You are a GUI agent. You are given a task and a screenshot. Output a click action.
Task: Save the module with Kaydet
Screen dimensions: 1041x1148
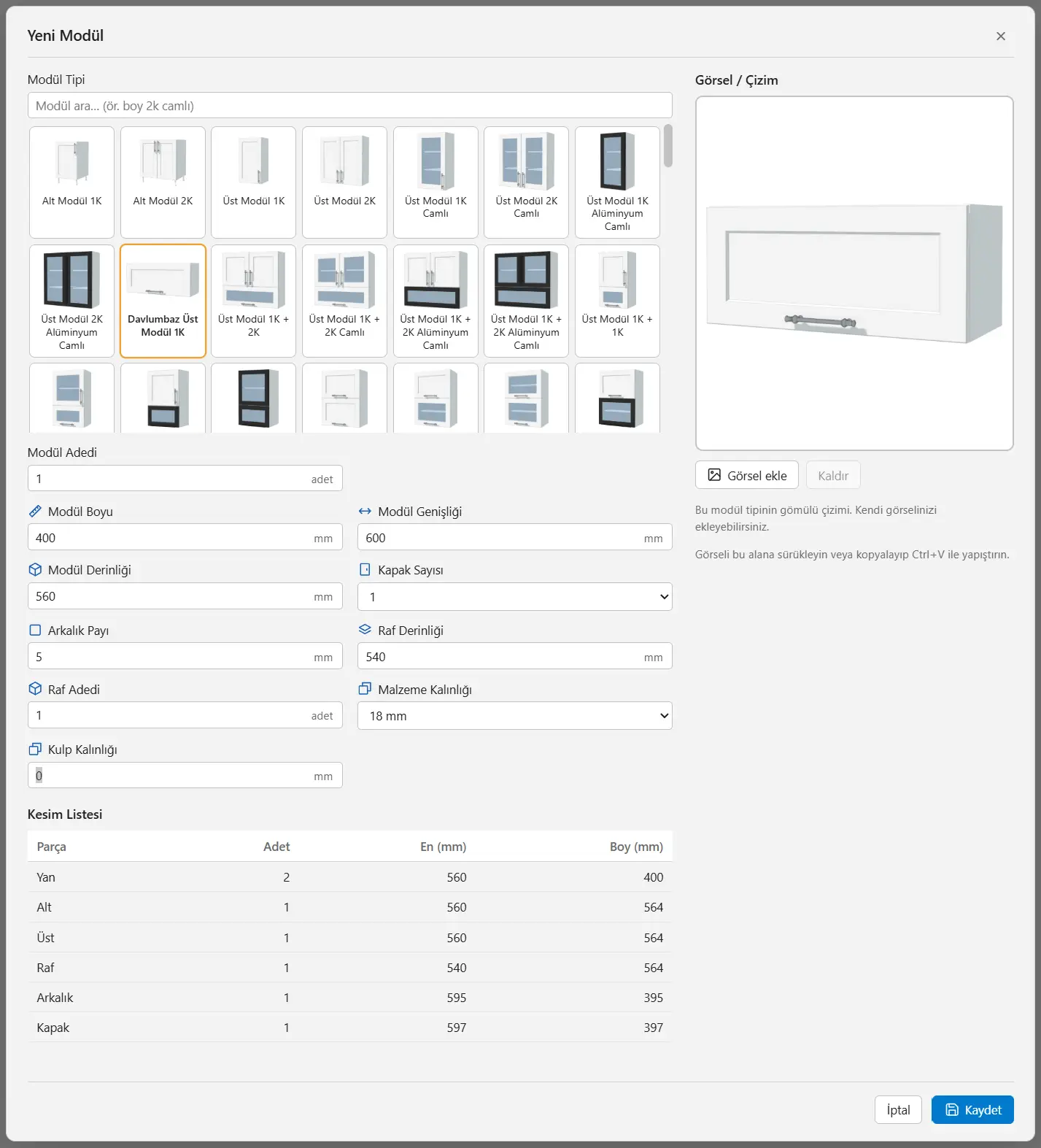972,1110
